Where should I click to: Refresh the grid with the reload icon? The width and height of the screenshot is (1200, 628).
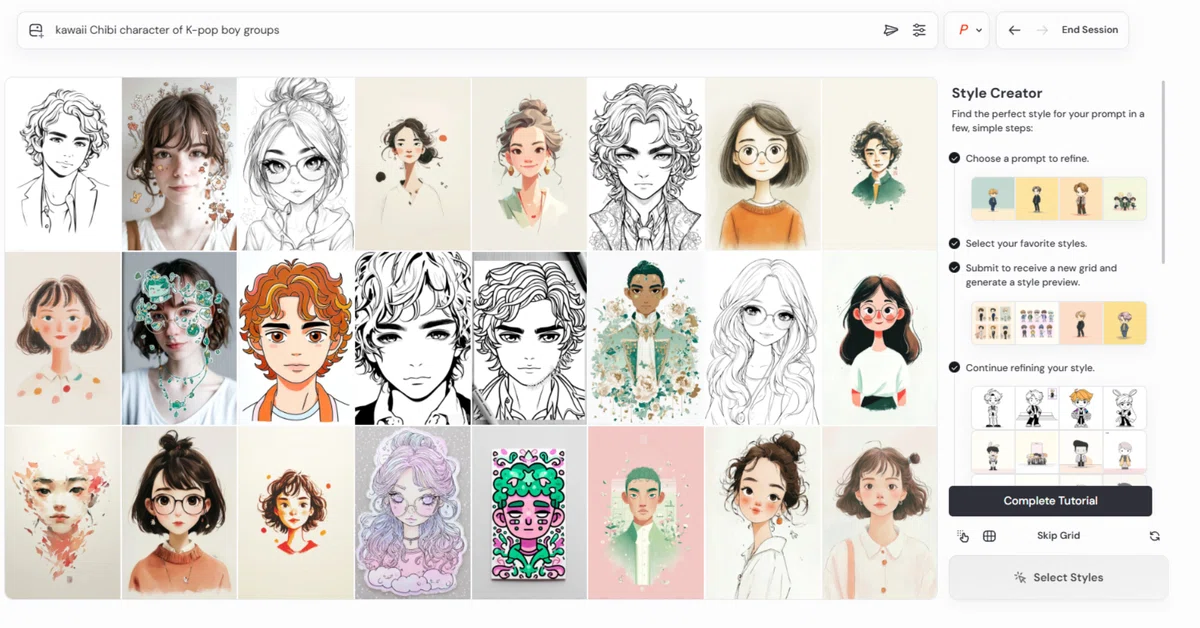tap(1155, 536)
